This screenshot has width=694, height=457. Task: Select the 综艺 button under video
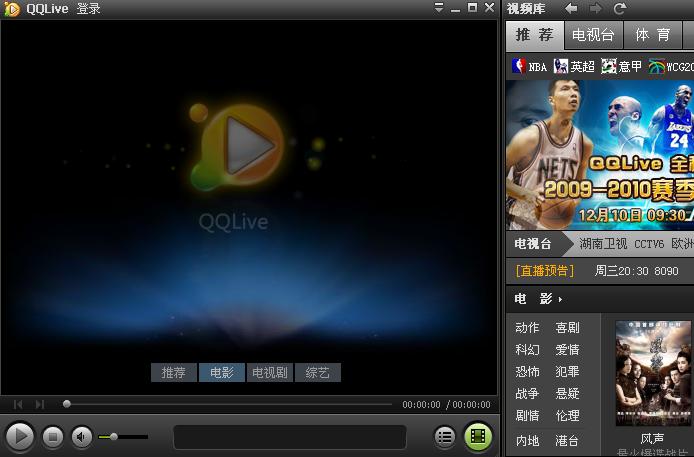pos(318,373)
